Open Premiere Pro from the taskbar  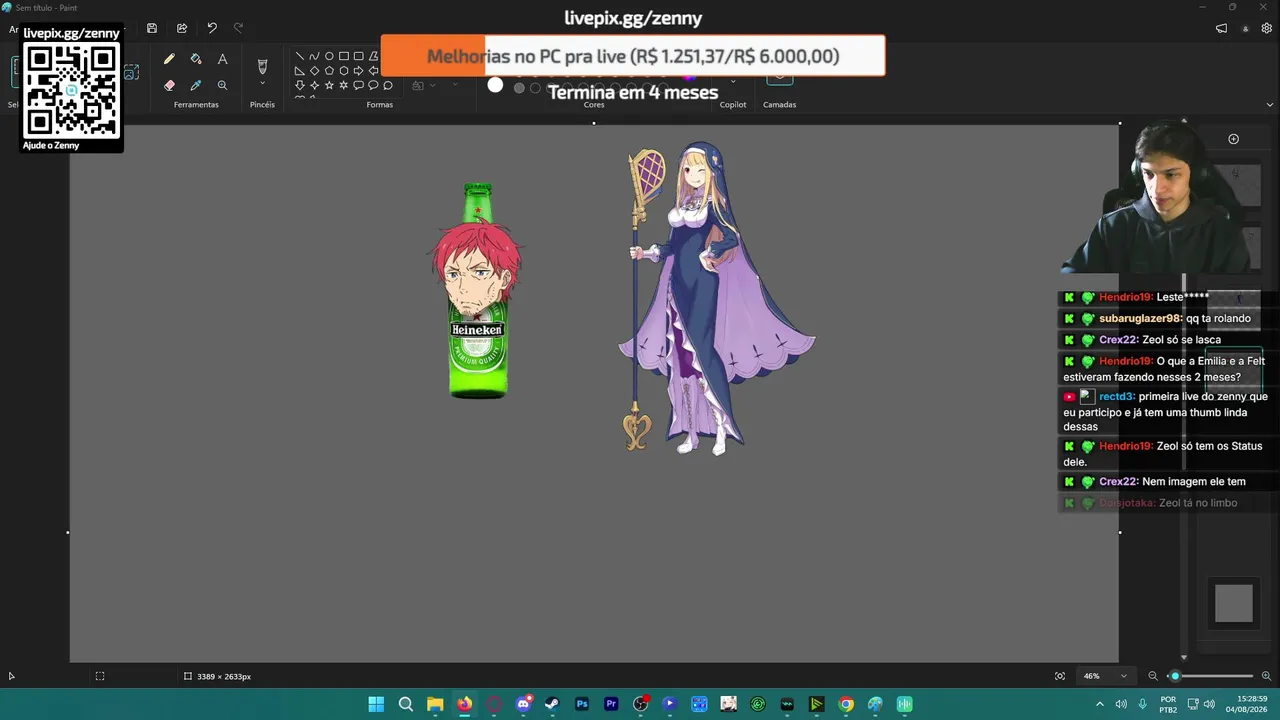pos(611,704)
